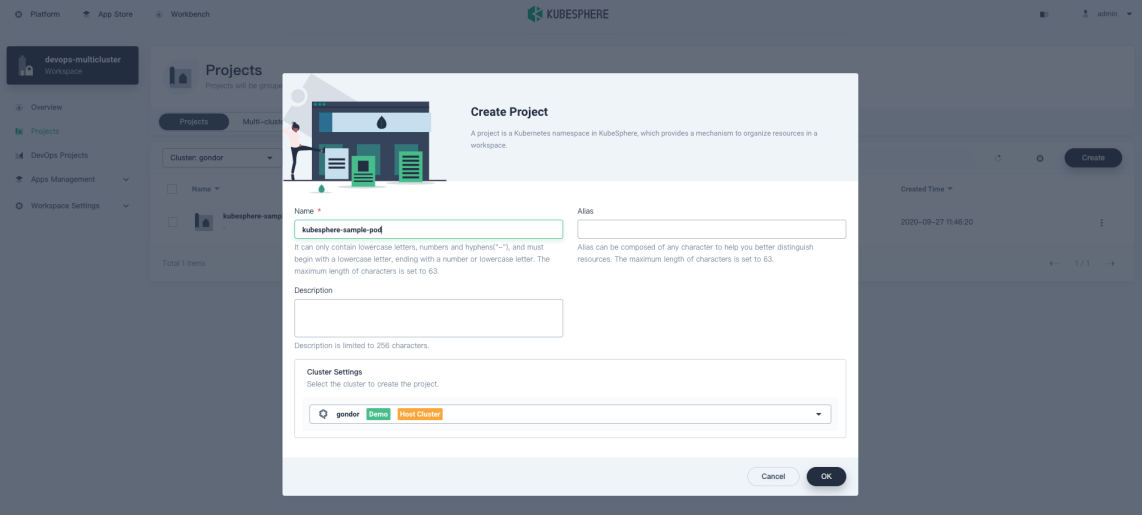Click the Workspace Settings gear icon

pyautogui.click(x=19, y=205)
